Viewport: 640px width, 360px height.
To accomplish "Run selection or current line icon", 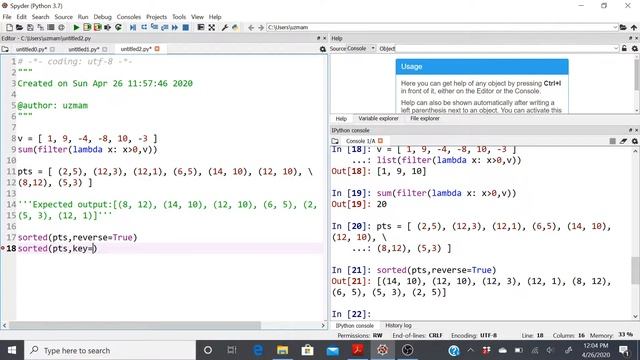I will [108, 27].
